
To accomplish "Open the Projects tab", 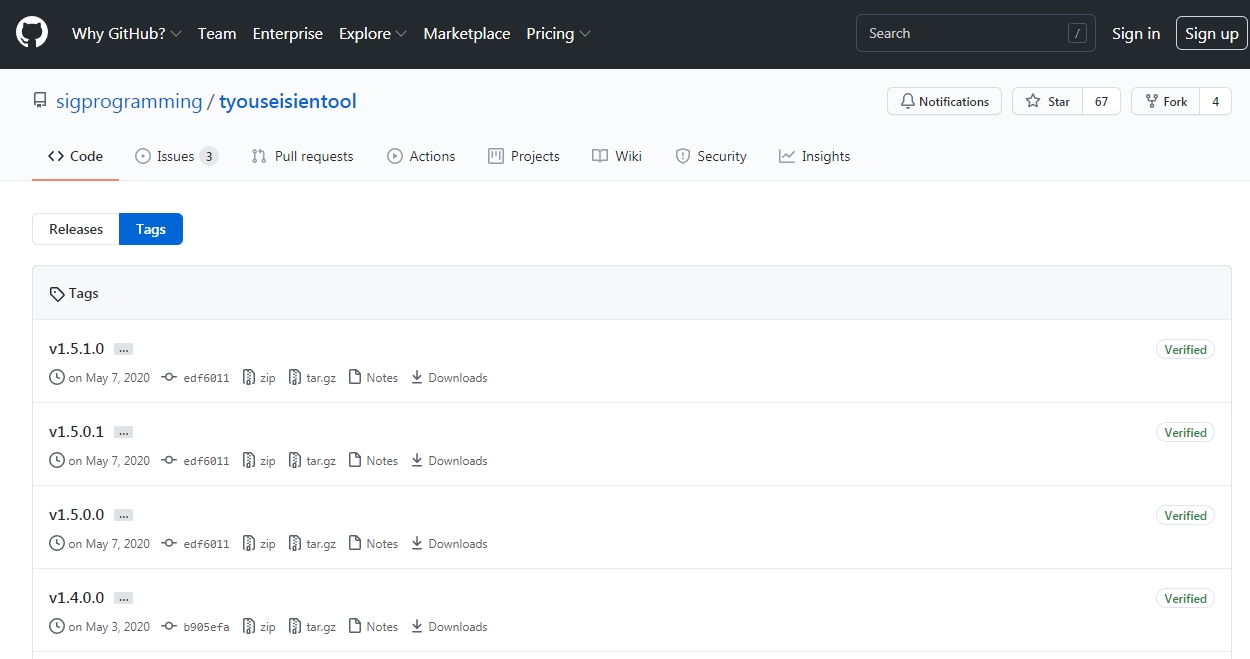I will (524, 156).
